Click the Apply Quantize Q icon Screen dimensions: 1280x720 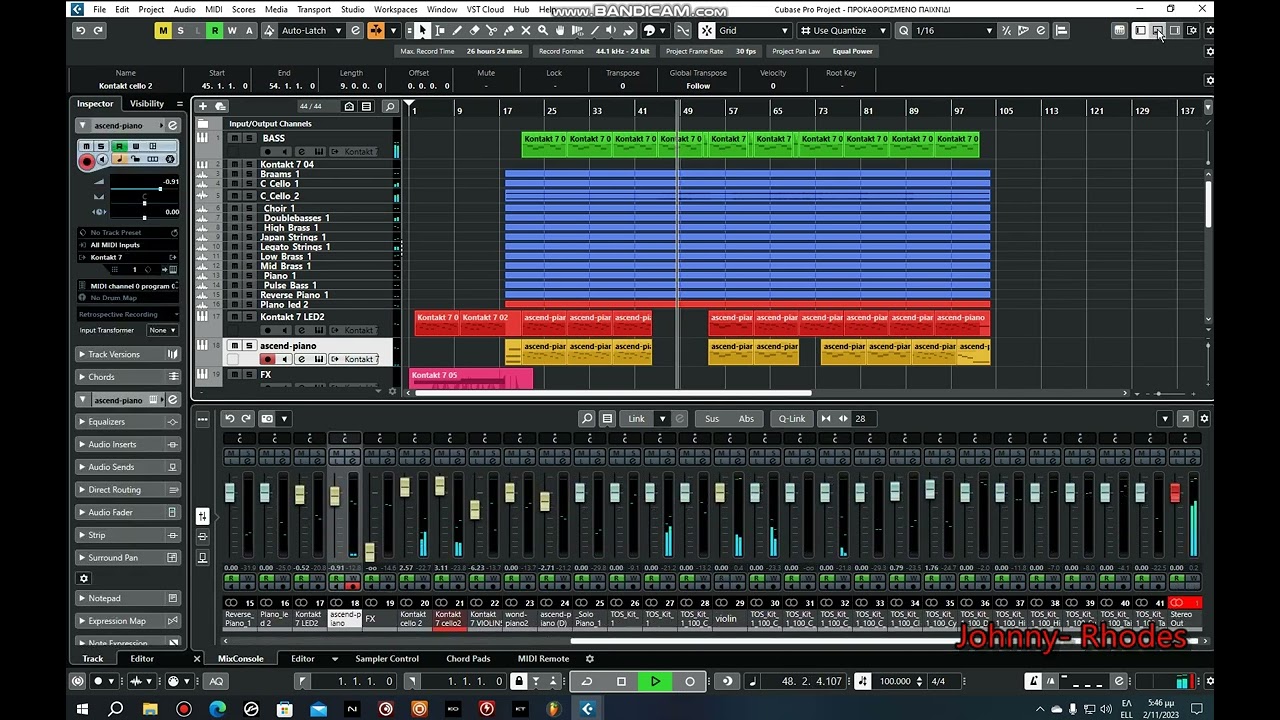[904, 31]
